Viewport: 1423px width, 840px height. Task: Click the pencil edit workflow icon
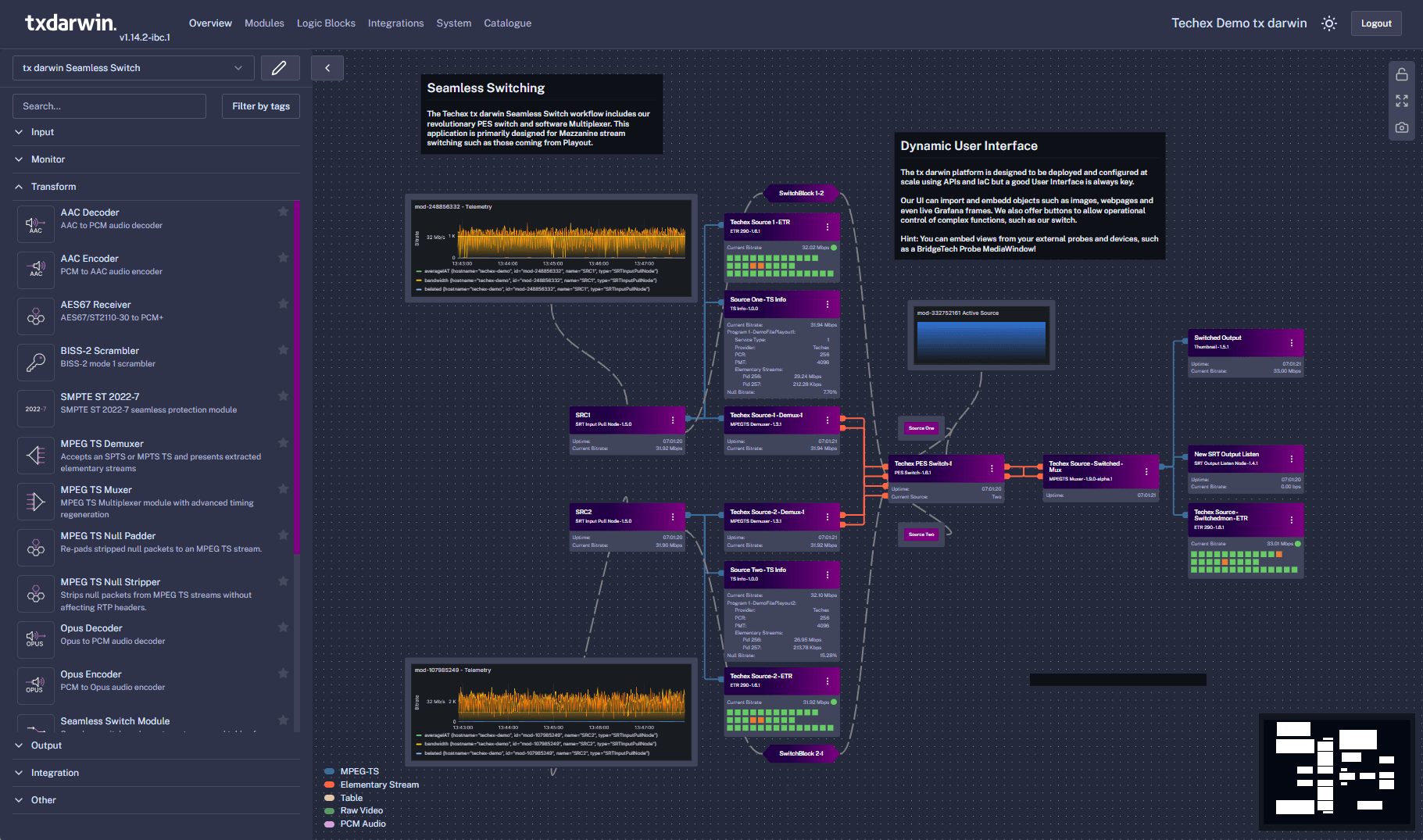point(279,68)
